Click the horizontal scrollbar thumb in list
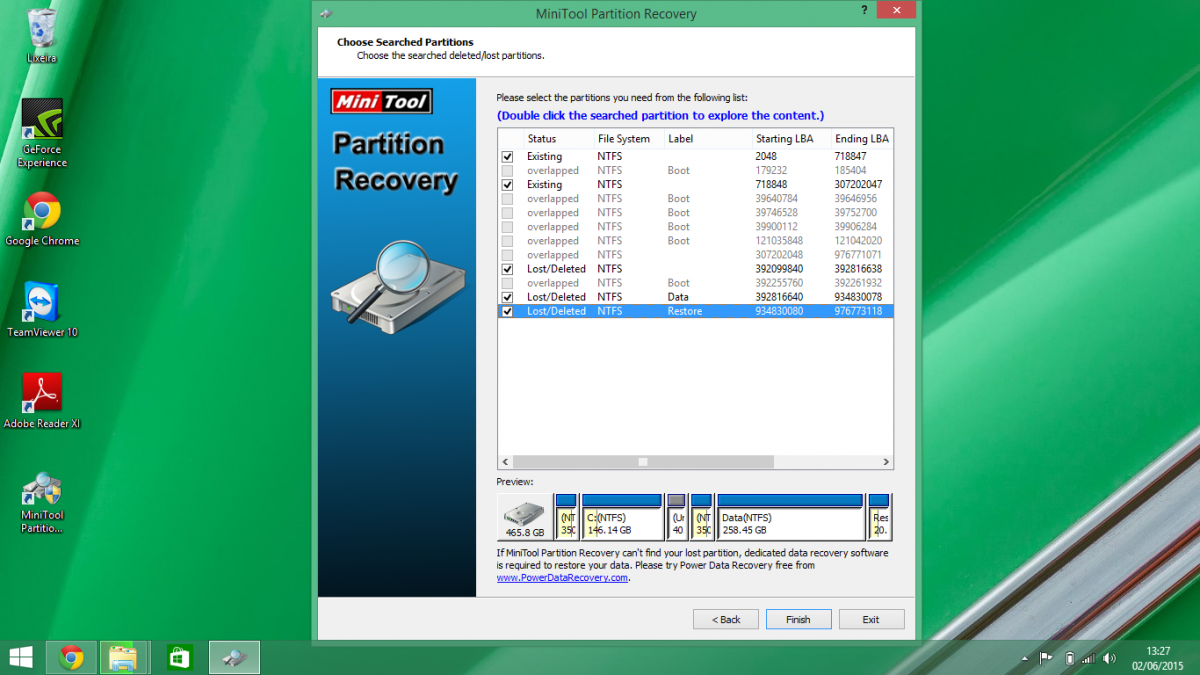Viewport: 1200px width, 675px height. [643, 462]
